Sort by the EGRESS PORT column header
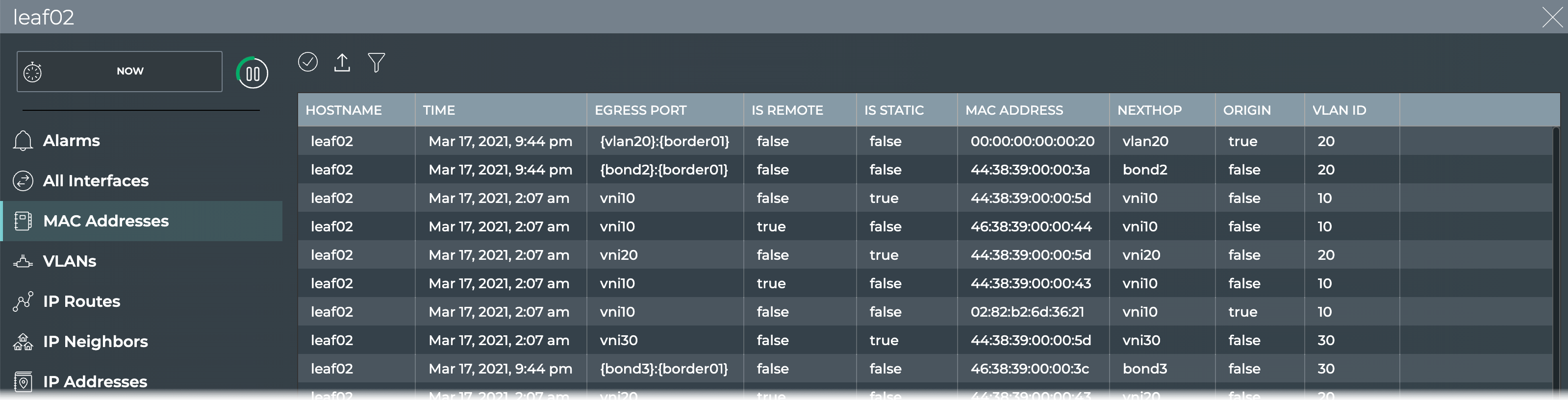The width and height of the screenshot is (1568, 400). [640, 110]
